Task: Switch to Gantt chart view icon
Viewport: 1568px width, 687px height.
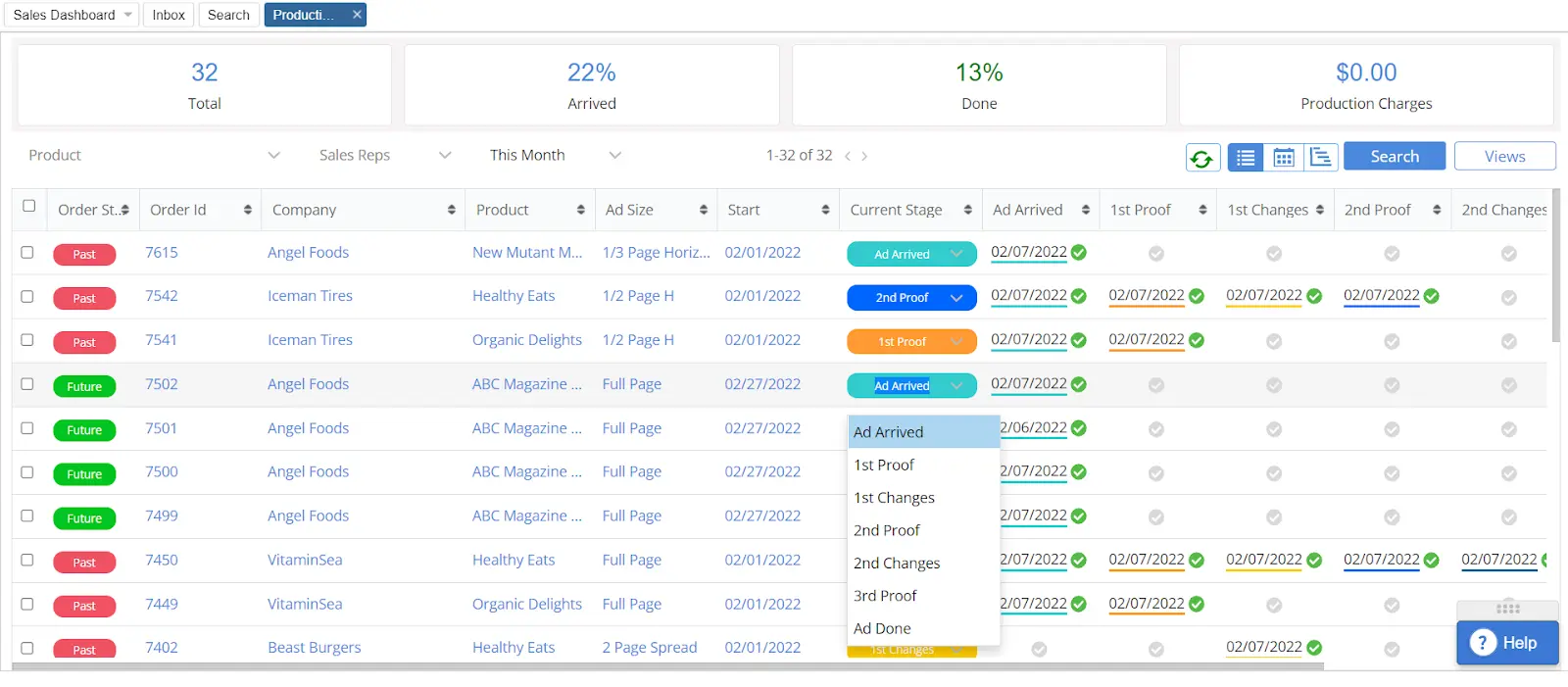Action: (x=1321, y=157)
